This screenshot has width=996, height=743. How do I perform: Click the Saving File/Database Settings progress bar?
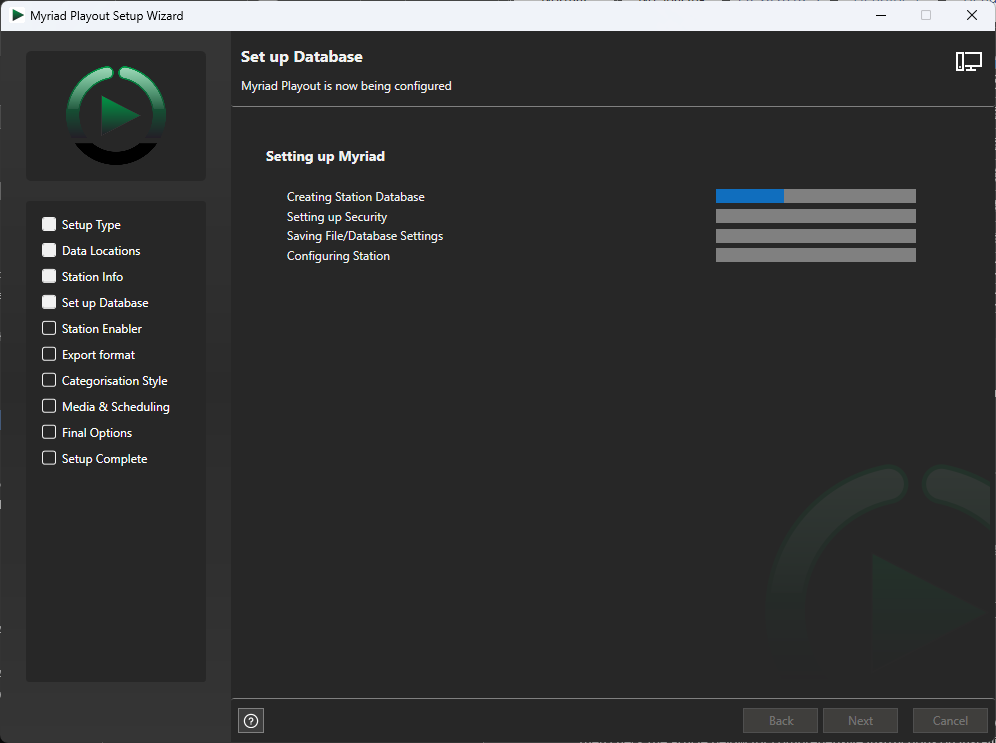[816, 236]
